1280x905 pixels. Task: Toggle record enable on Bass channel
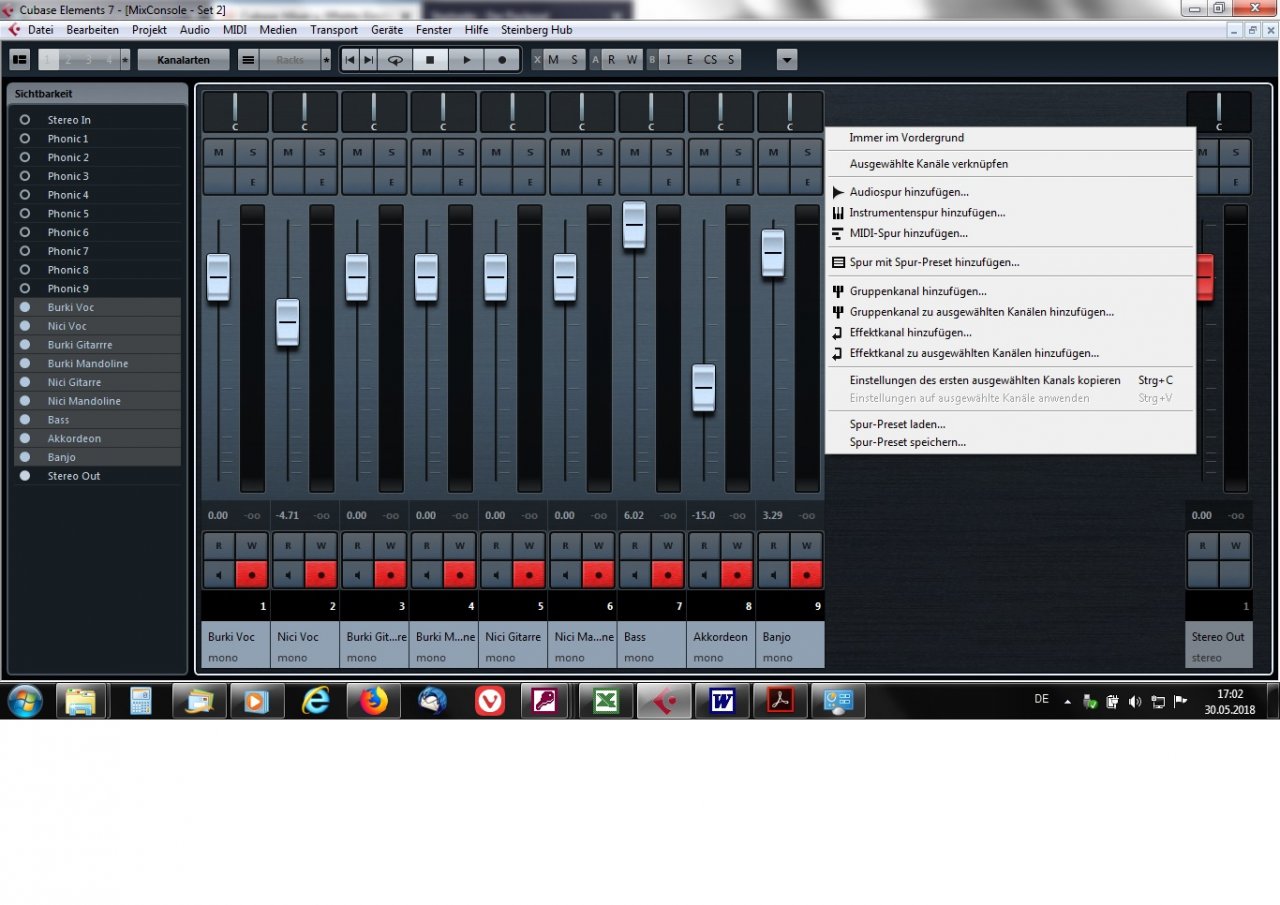[x=668, y=574]
